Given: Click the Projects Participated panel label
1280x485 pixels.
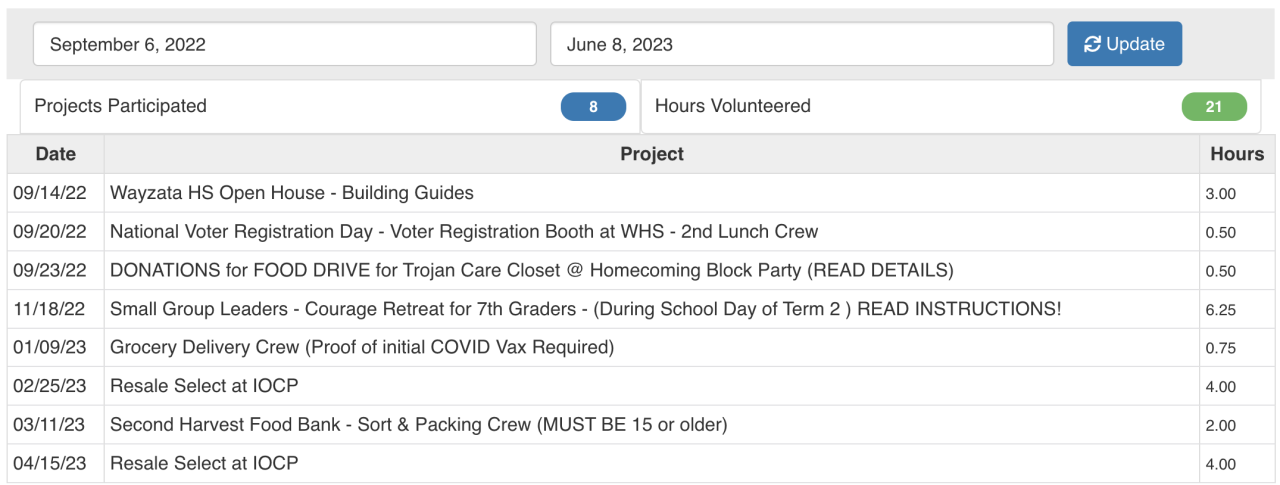Looking at the screenshot, I should (120, 106).
